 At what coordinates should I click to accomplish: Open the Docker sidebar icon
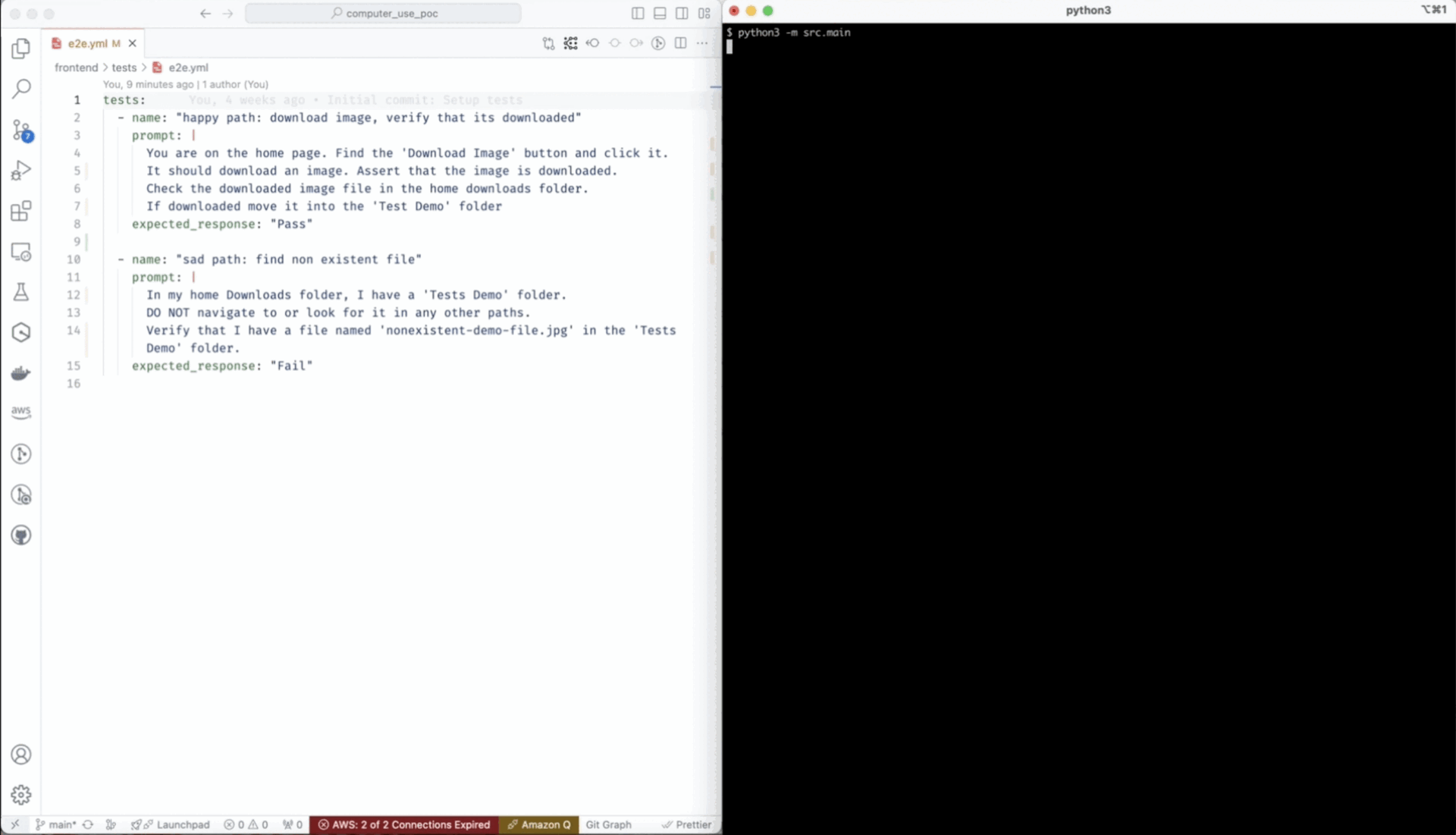21,373
